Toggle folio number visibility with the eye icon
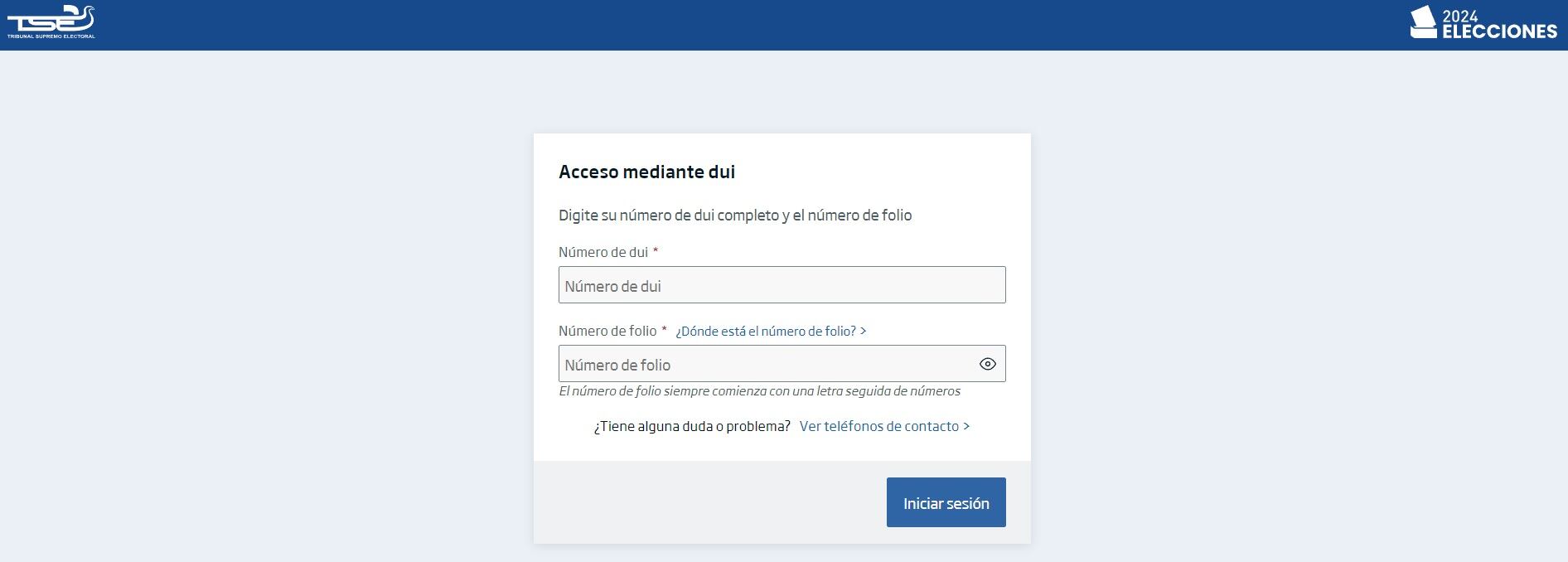The image size is (1568, 562). (987, 364)
